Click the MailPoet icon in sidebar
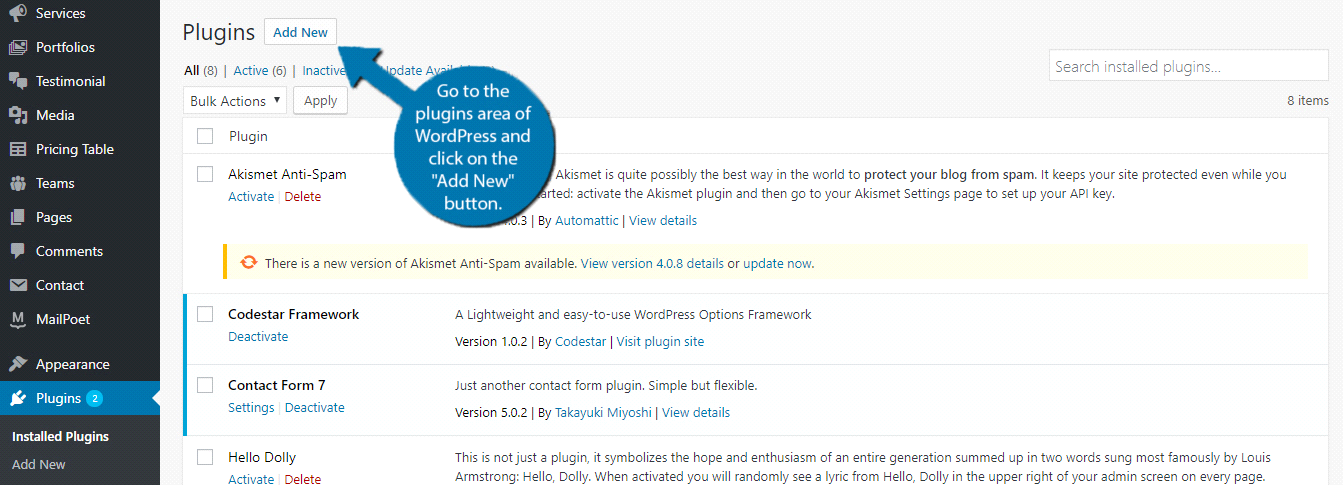This screenshot has width=1343, height=485. coord(18,319)
